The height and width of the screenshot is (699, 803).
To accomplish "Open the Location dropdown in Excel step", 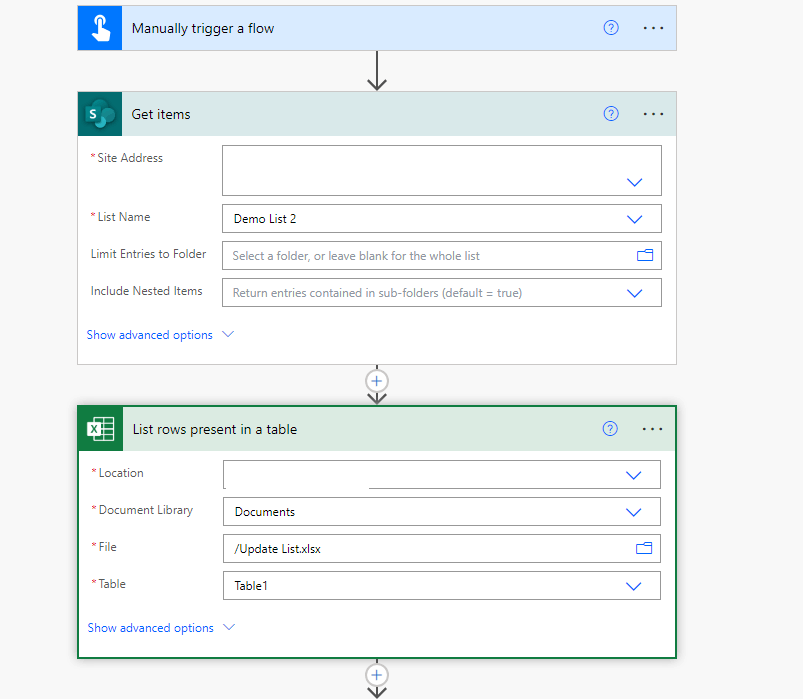I will click(633, 474).
